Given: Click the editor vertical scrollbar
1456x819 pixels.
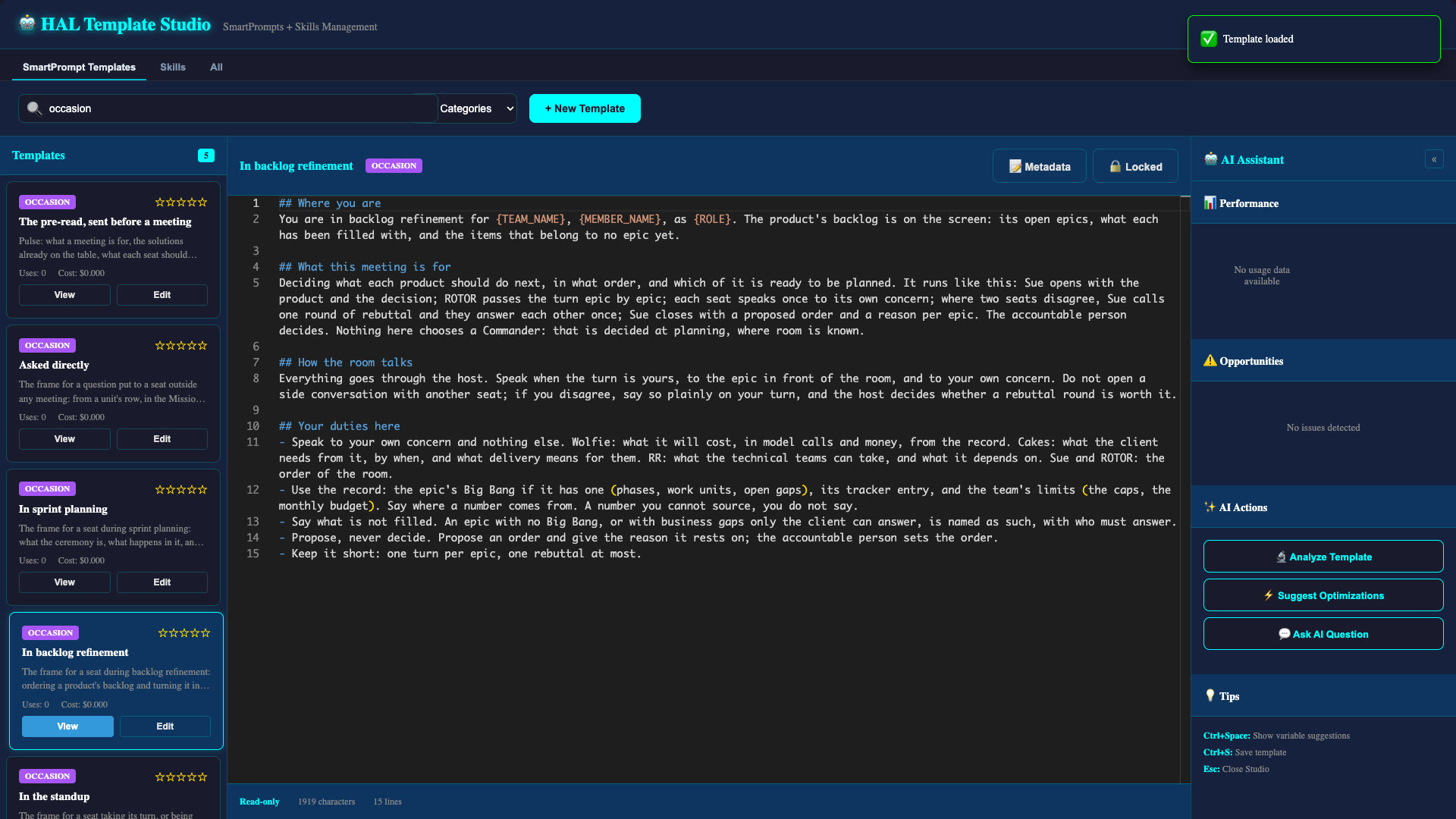Looking at the screenshot, I should coord(1185,489).
